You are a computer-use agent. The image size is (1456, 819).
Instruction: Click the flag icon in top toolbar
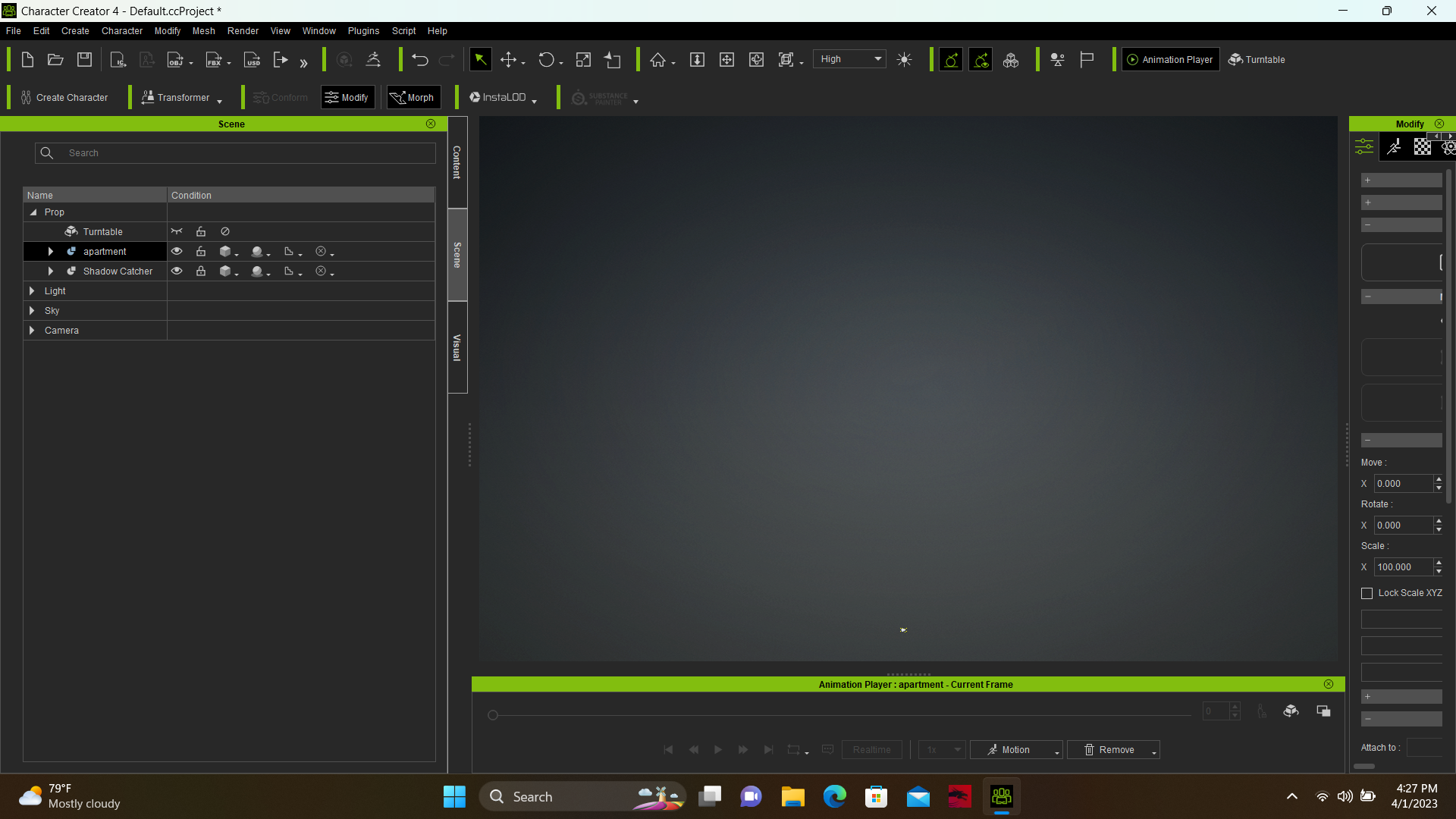point(1087,60)
